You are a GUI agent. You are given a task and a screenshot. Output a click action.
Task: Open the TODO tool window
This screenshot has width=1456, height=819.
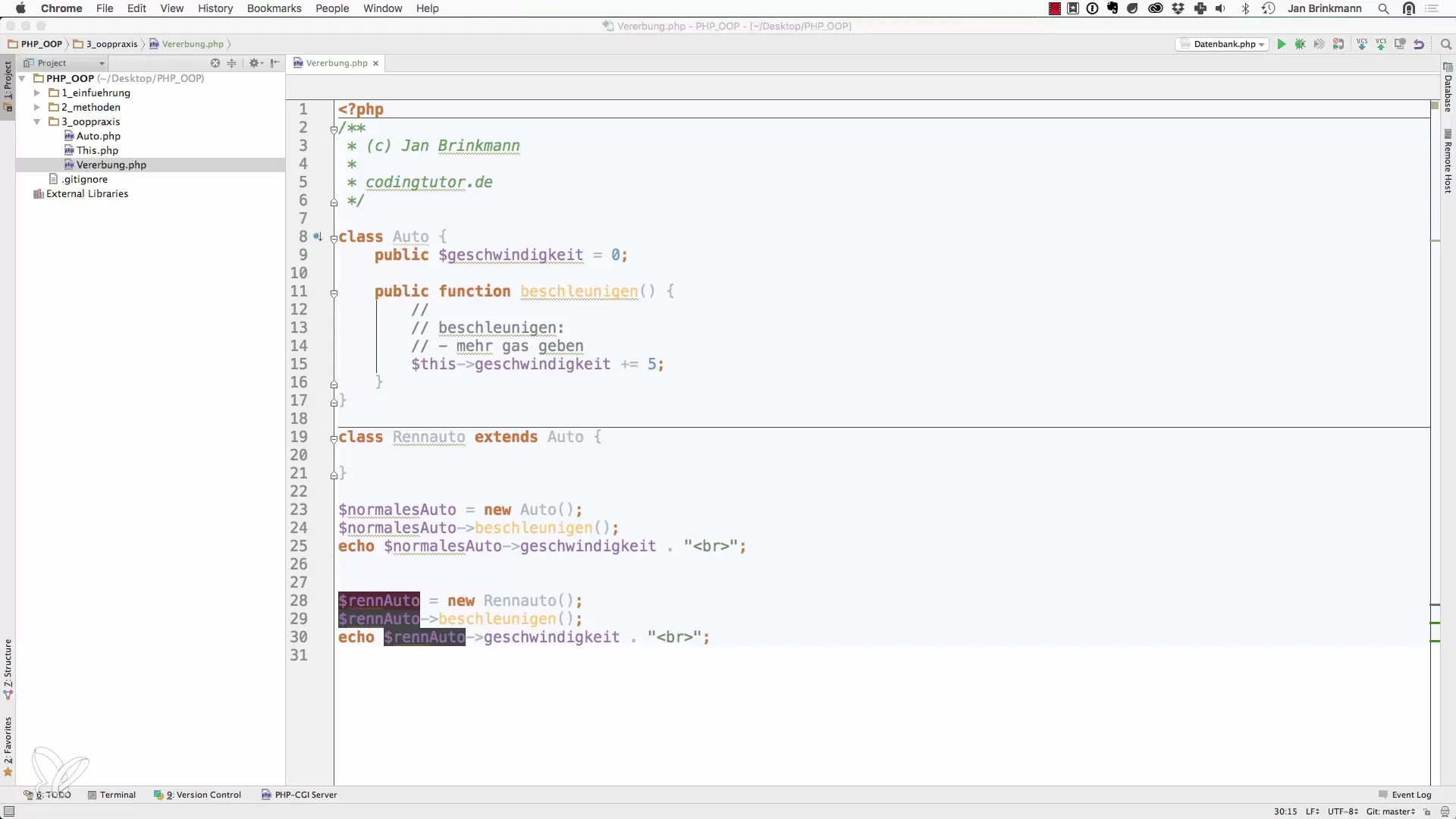tap(47, 795)
